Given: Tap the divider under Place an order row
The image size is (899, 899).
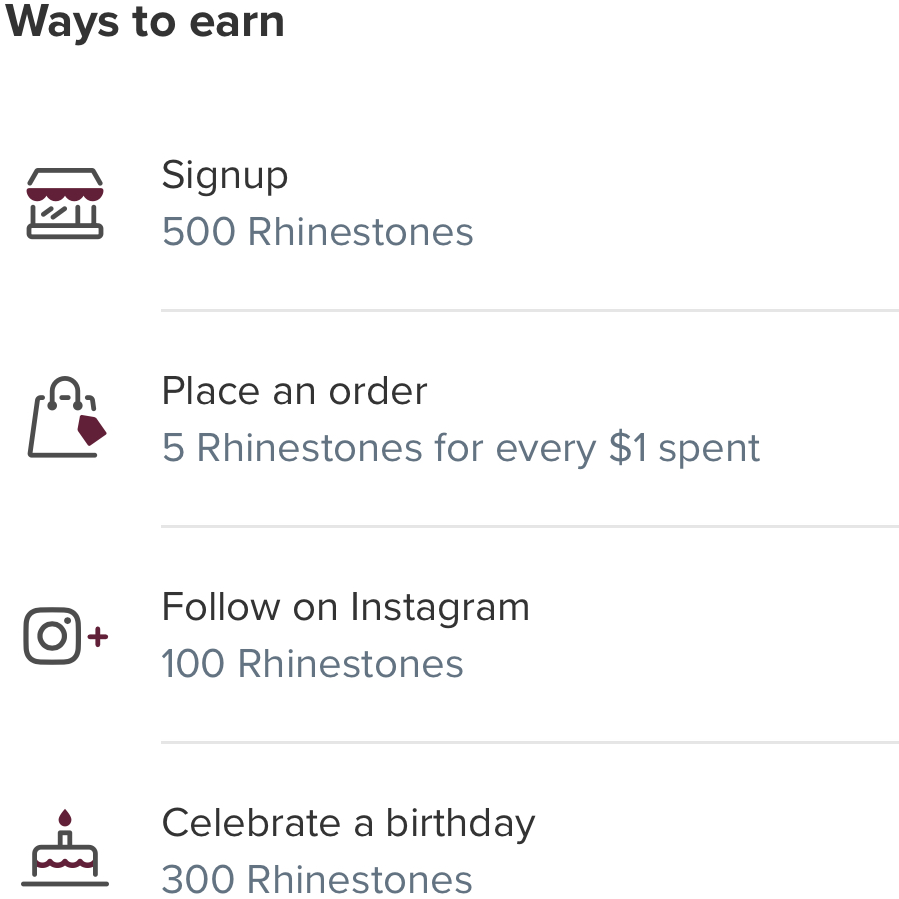Looking at the screenshot, I should (x=529, y=527).
